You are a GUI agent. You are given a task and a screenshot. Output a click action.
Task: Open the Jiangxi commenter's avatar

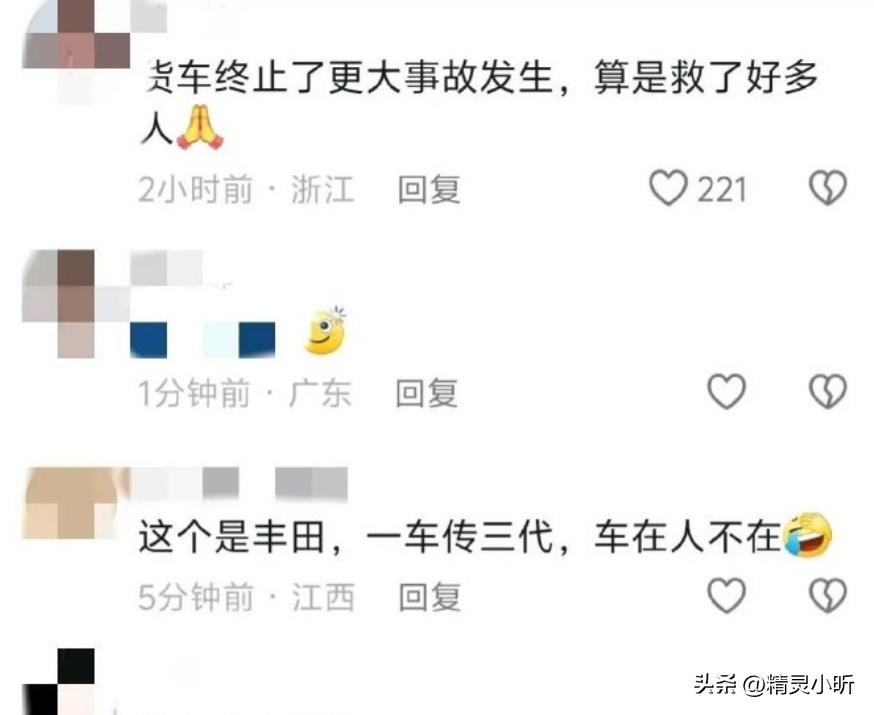click(76, 503)
